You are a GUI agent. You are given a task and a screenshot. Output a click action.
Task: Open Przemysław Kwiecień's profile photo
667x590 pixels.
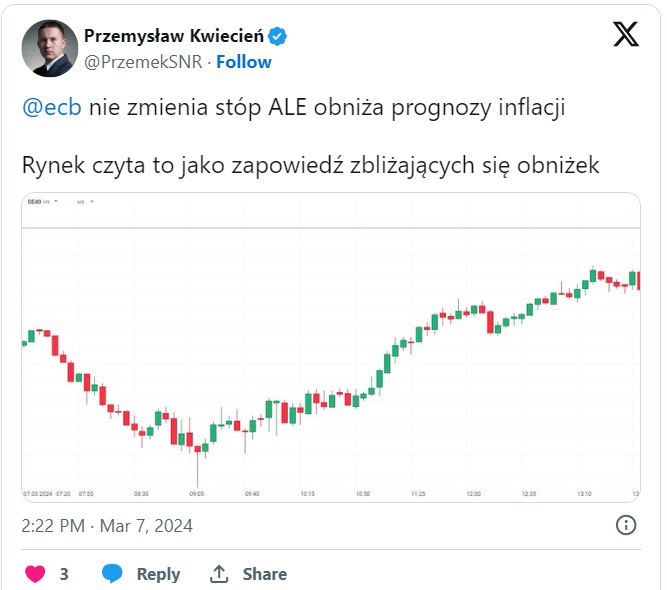(50, 48)
